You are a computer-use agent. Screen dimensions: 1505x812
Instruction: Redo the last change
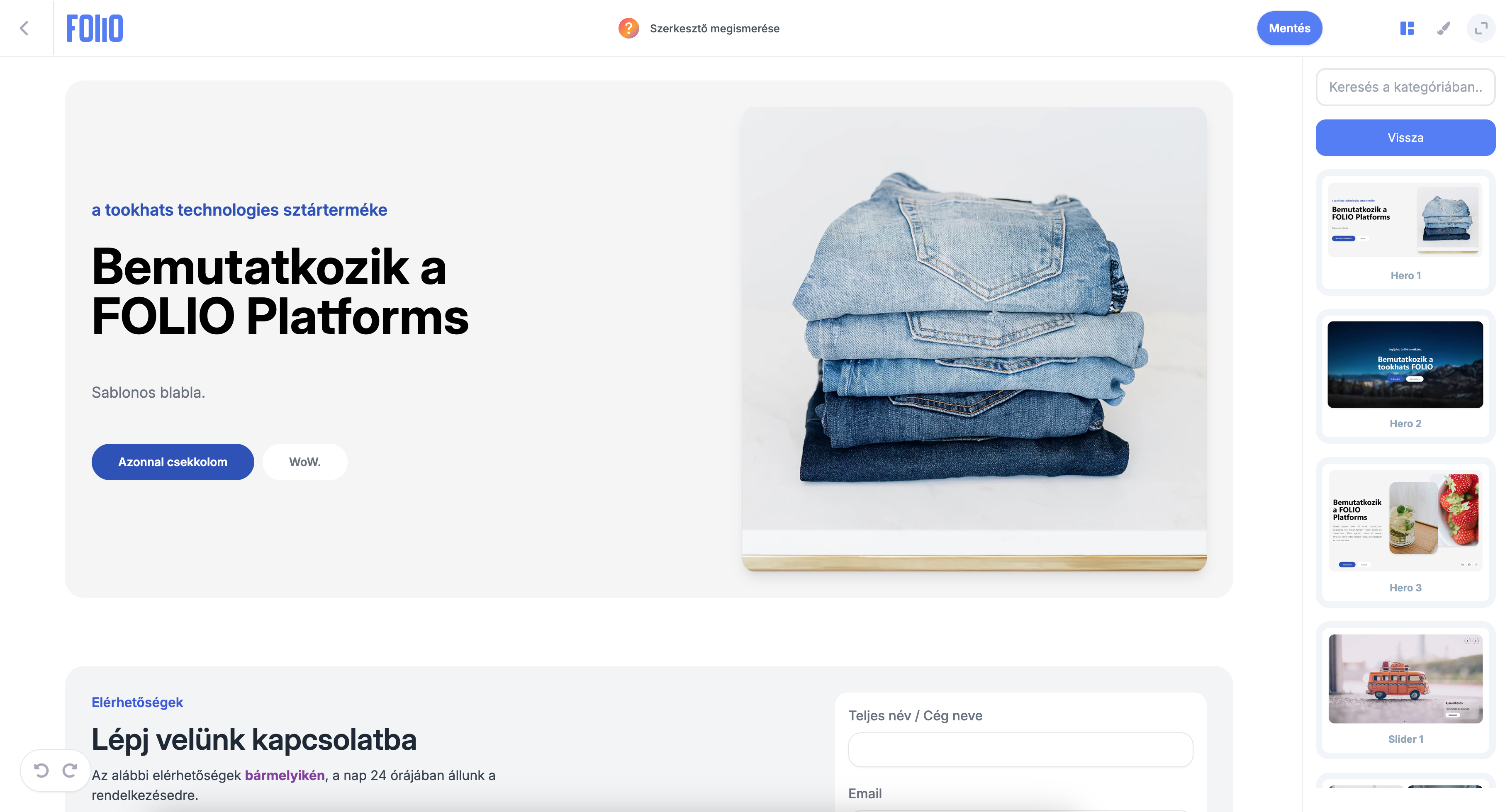point(70,771)
